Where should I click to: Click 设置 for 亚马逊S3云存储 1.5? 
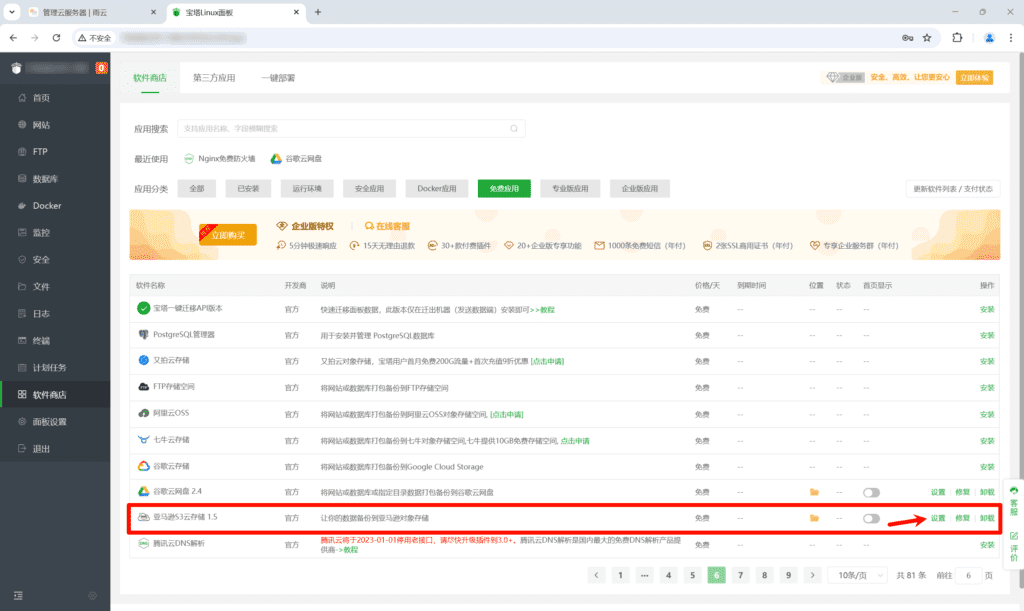937,518
